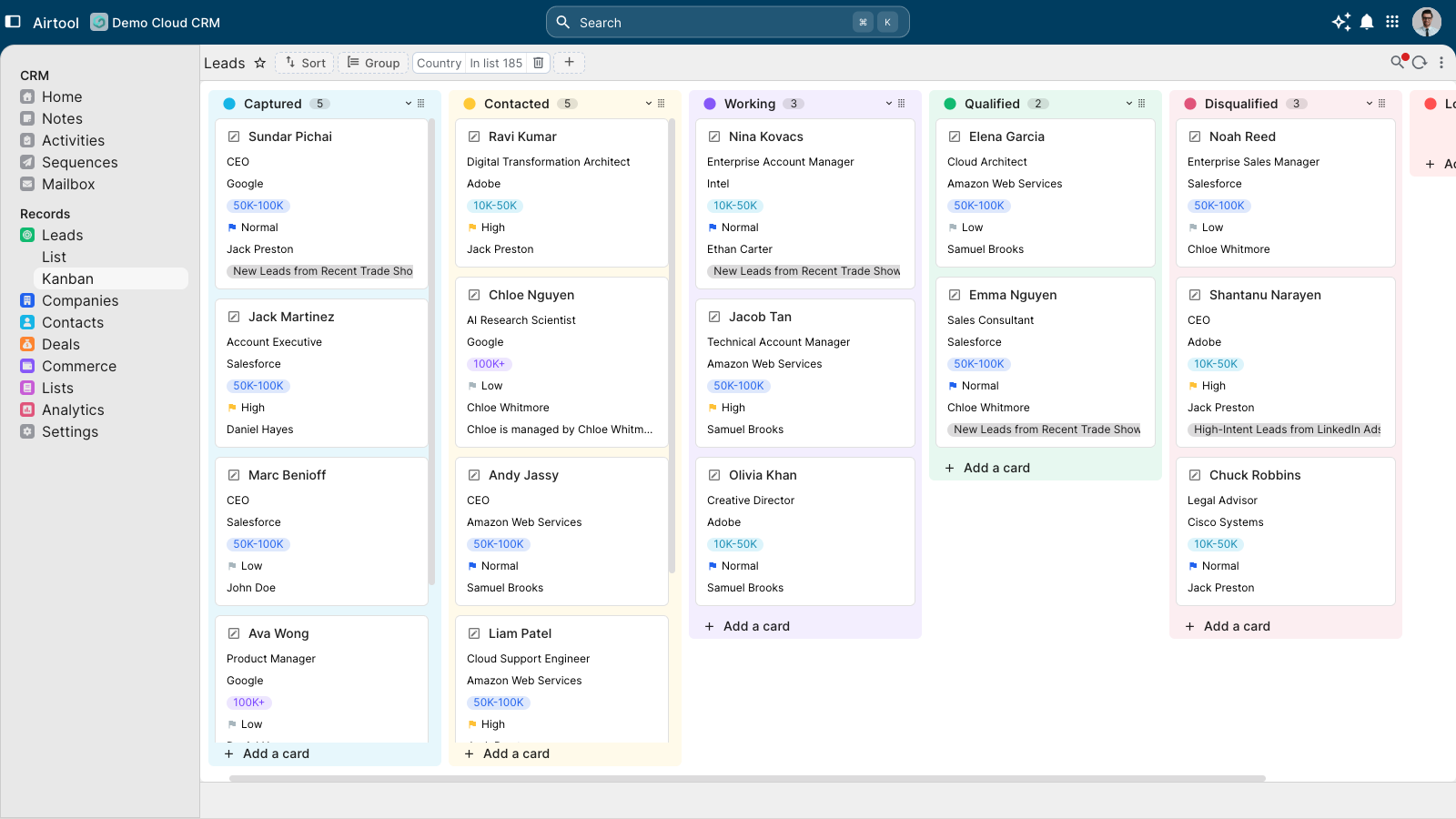Search records using the magnifier icon
Image resolution: width=1456 pixels, height=819 pixels.
point(1398,62)
